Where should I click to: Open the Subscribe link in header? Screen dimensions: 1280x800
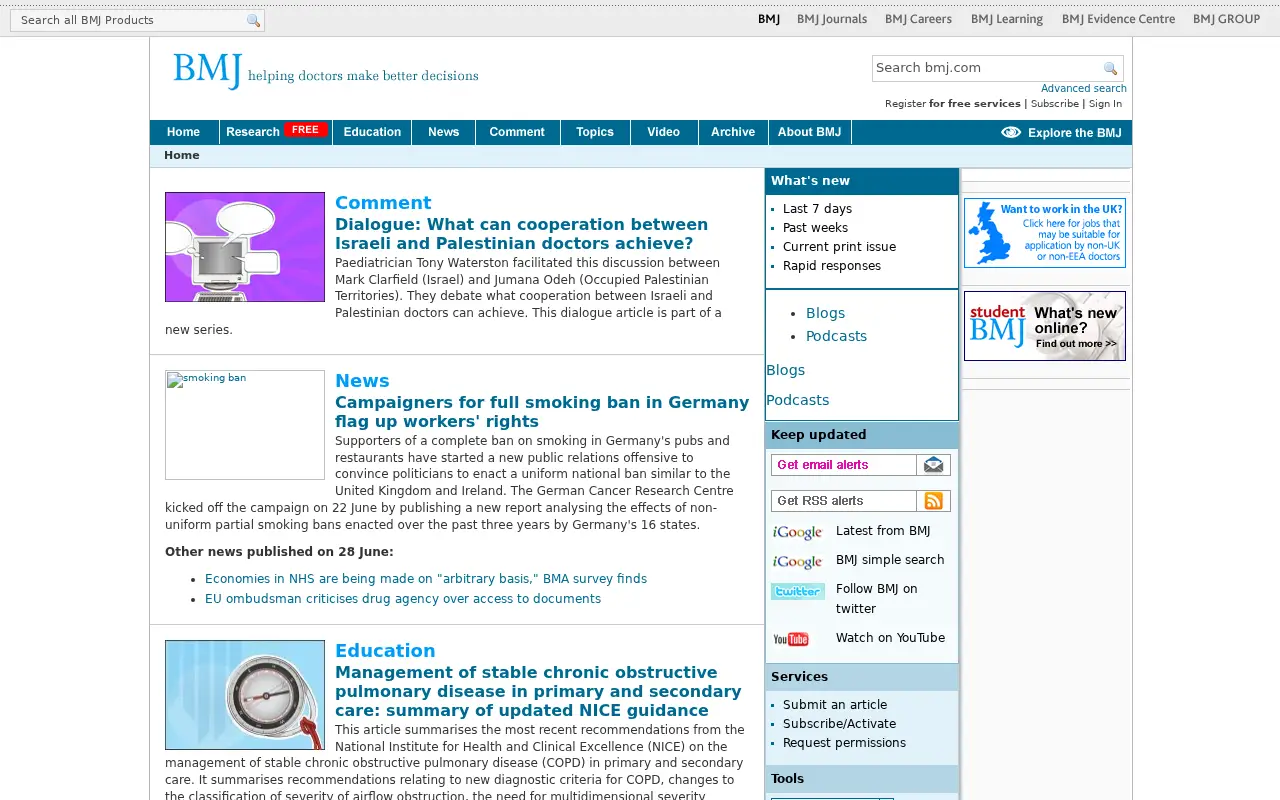click(1055, 104)
